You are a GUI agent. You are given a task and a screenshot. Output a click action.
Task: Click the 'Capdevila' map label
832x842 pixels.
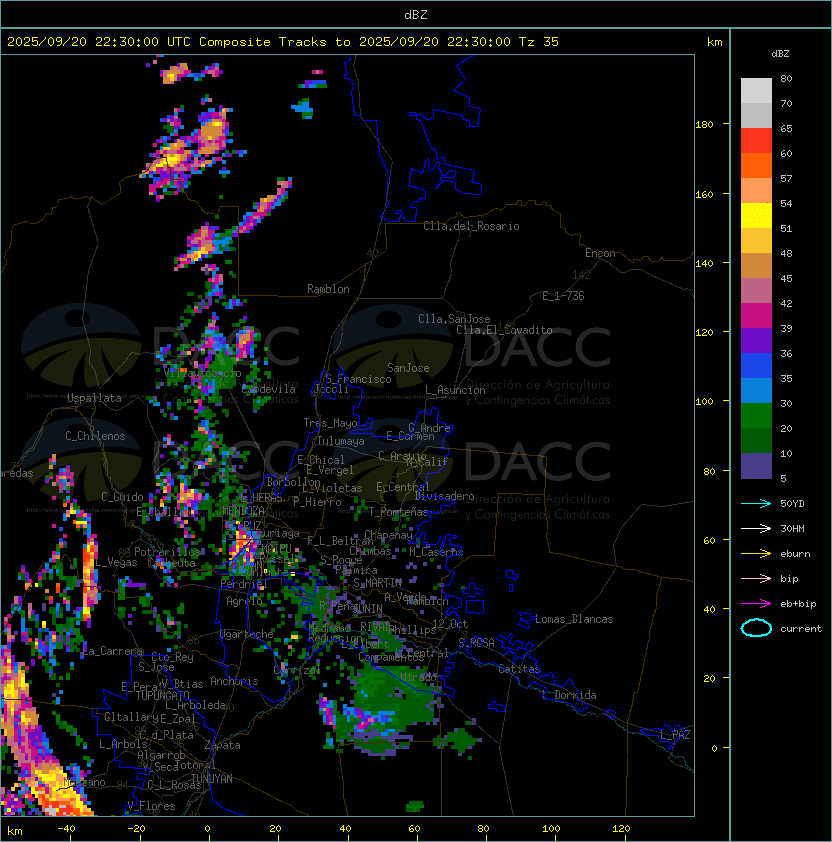pos(269,389)
